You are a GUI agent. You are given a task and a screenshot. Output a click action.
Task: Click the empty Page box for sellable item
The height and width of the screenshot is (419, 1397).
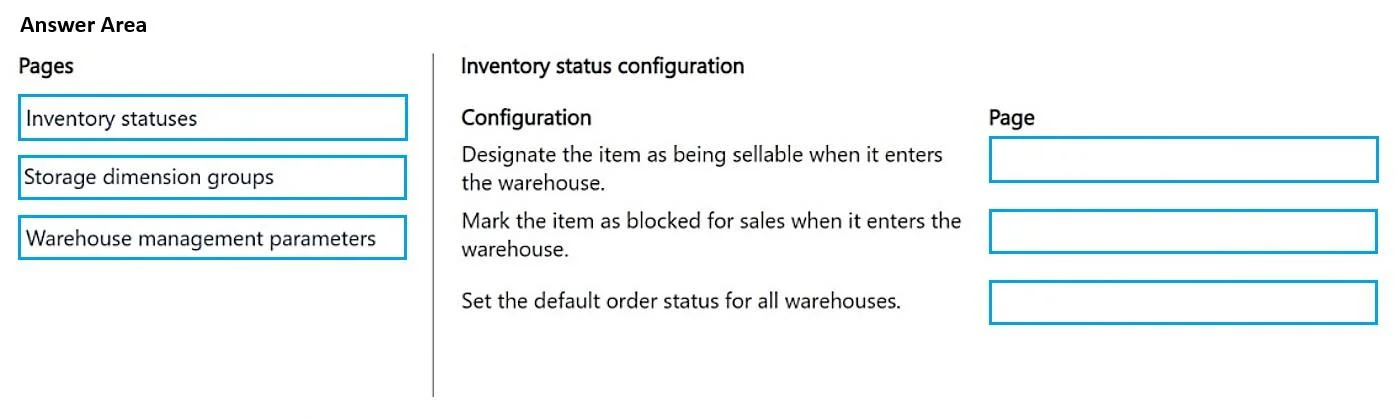(1183, 160)
